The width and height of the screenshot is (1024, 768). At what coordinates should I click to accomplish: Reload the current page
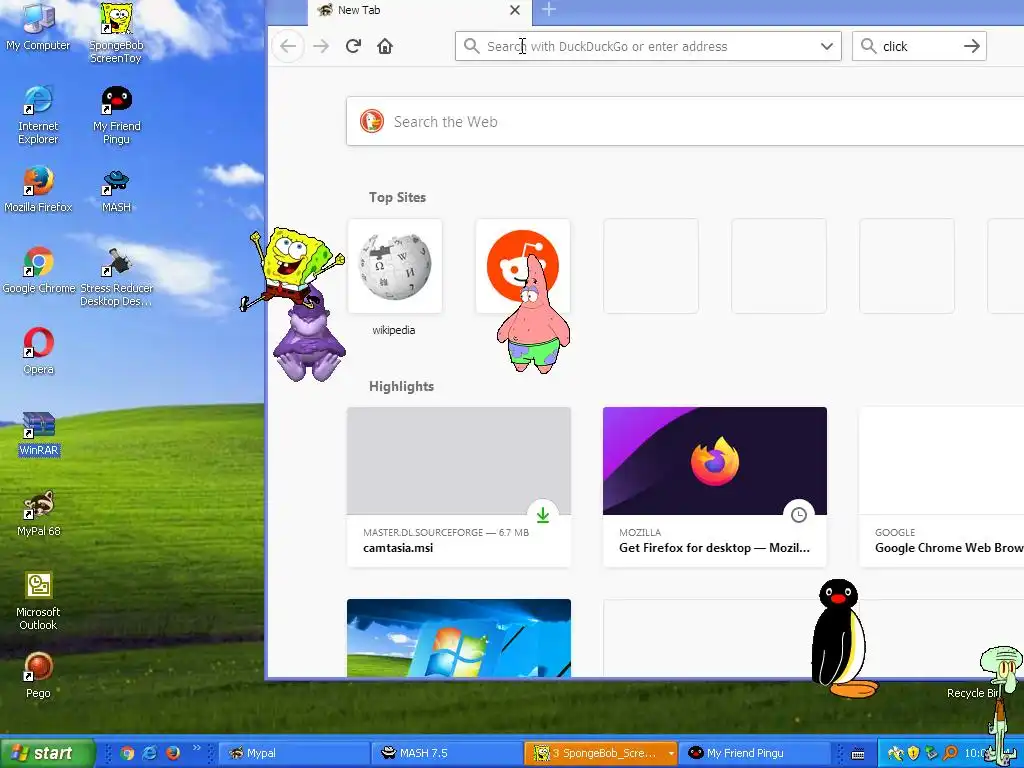point(353,46)
